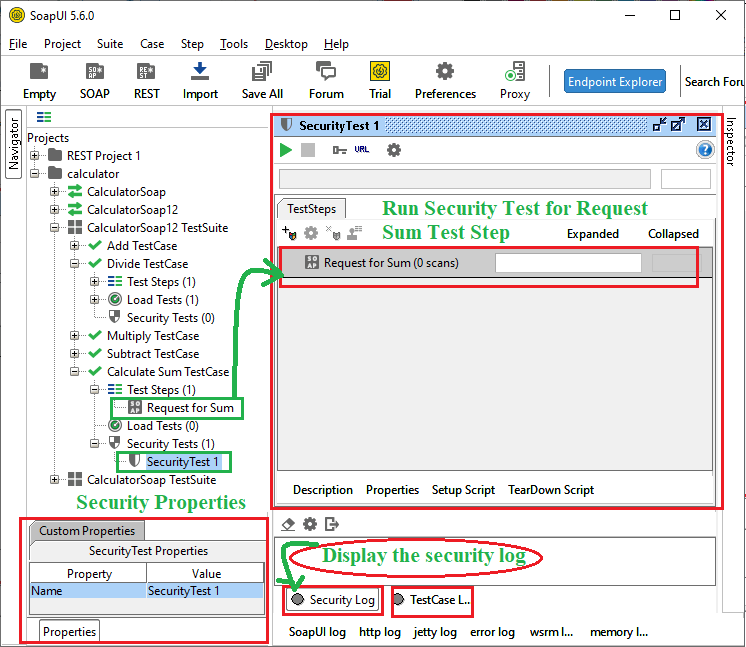Click the clone parameters icon
Screen dimensions: 746x647
(x=354, y=233)
